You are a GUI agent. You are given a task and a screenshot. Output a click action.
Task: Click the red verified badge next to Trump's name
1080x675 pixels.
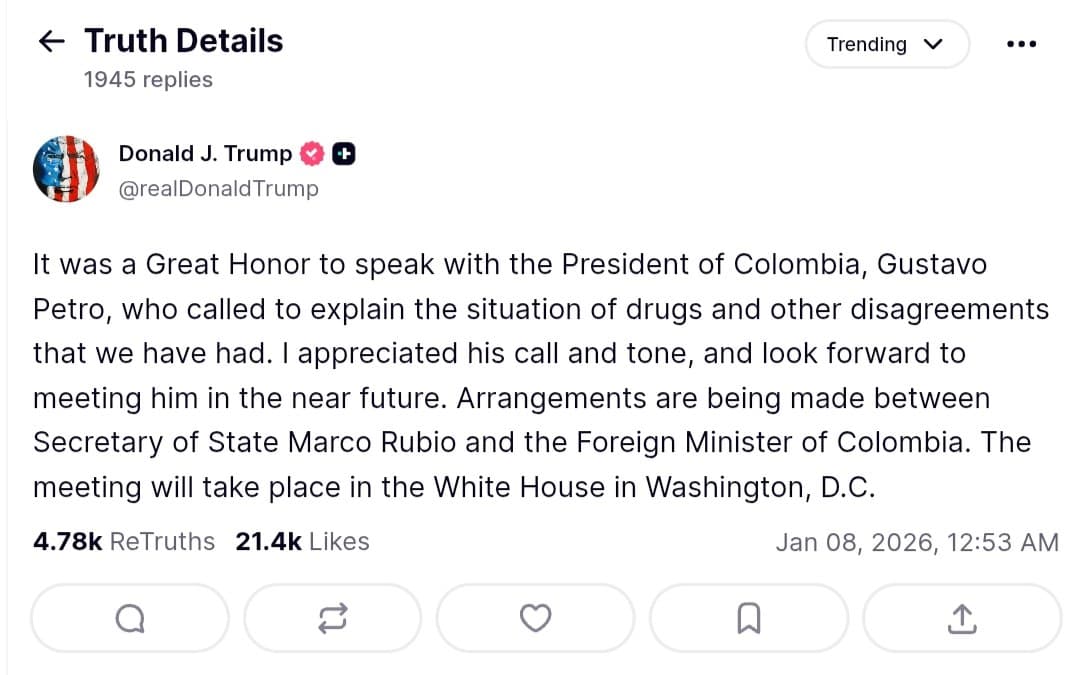(312, 153)
